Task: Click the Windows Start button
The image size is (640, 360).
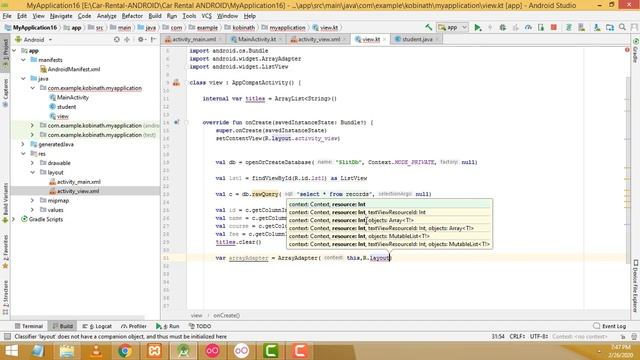Action: [x=11, y=351]
